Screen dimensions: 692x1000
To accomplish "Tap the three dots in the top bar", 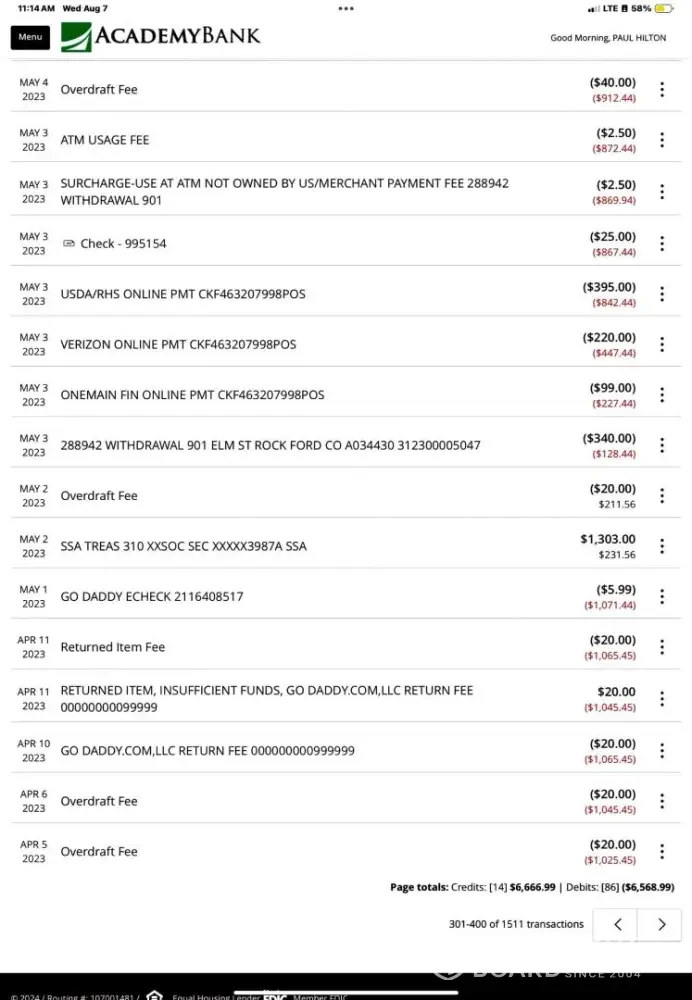I will (346, 8).
